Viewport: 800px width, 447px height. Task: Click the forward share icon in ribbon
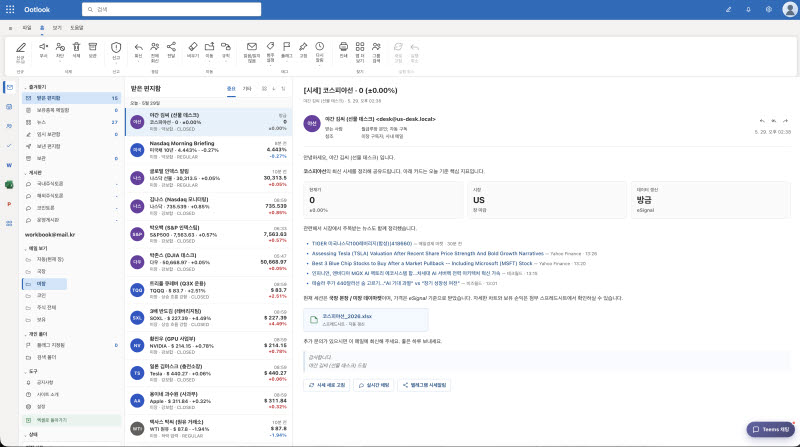[x=171, y=46]
